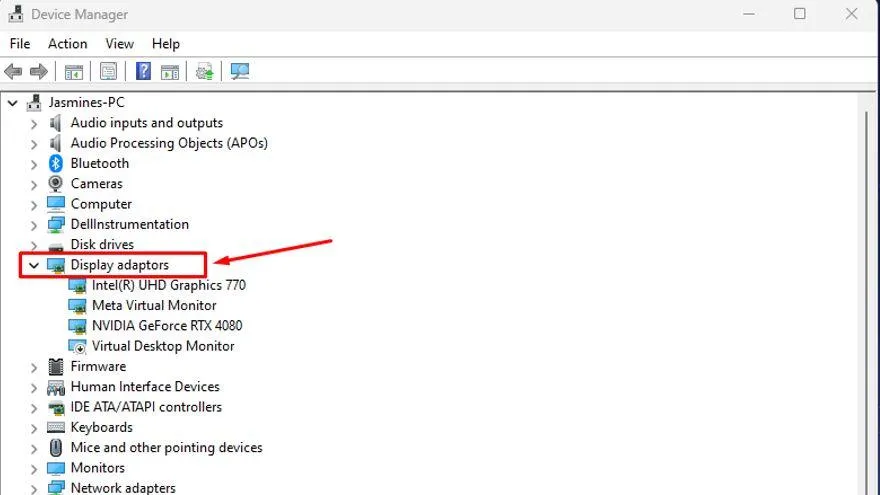Select the Jasmines-PC computer icon
The width and height of the screenshot is (880, 495).
click(34, 103)
